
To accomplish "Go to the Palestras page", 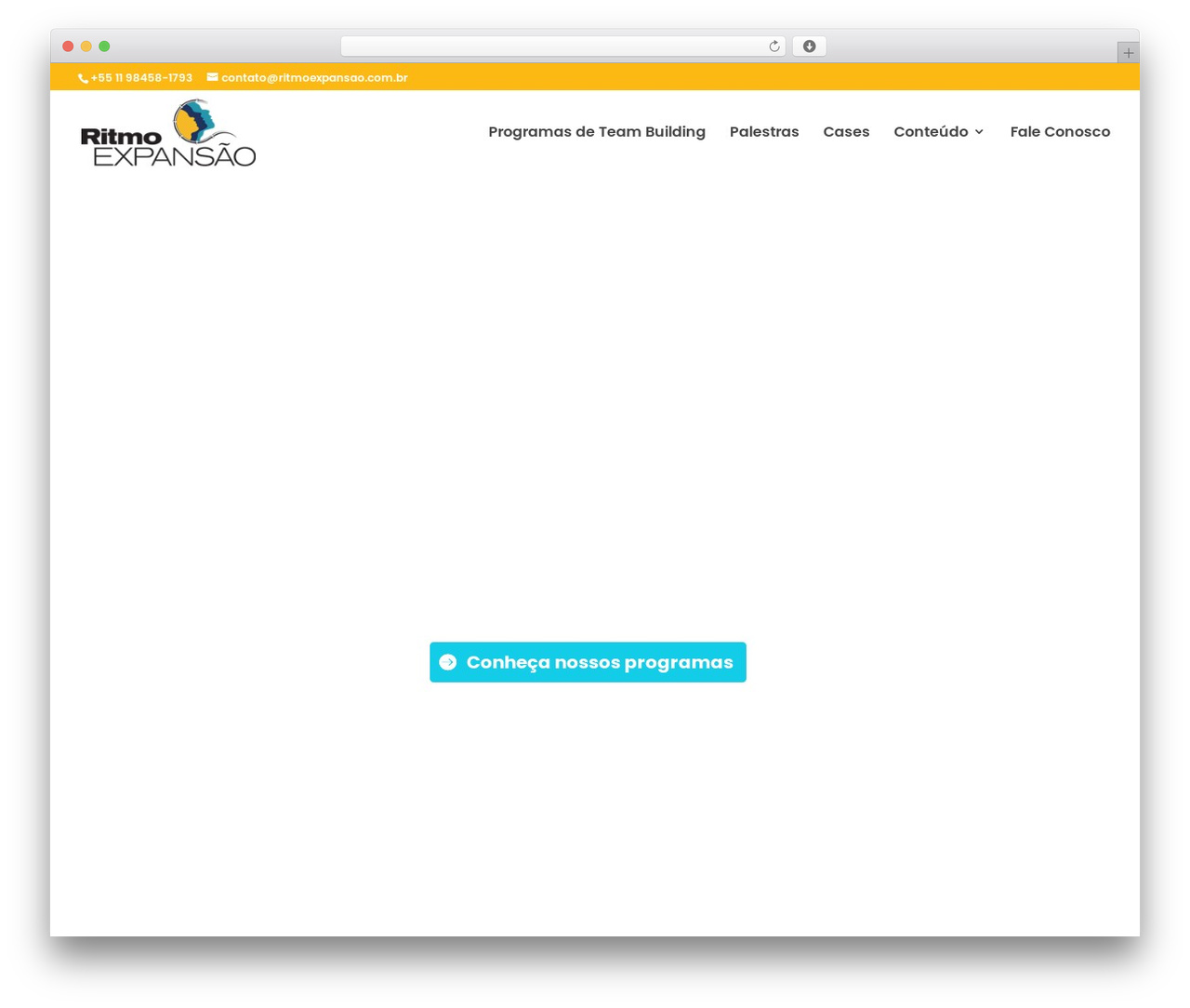I will (x=764, y=132).
